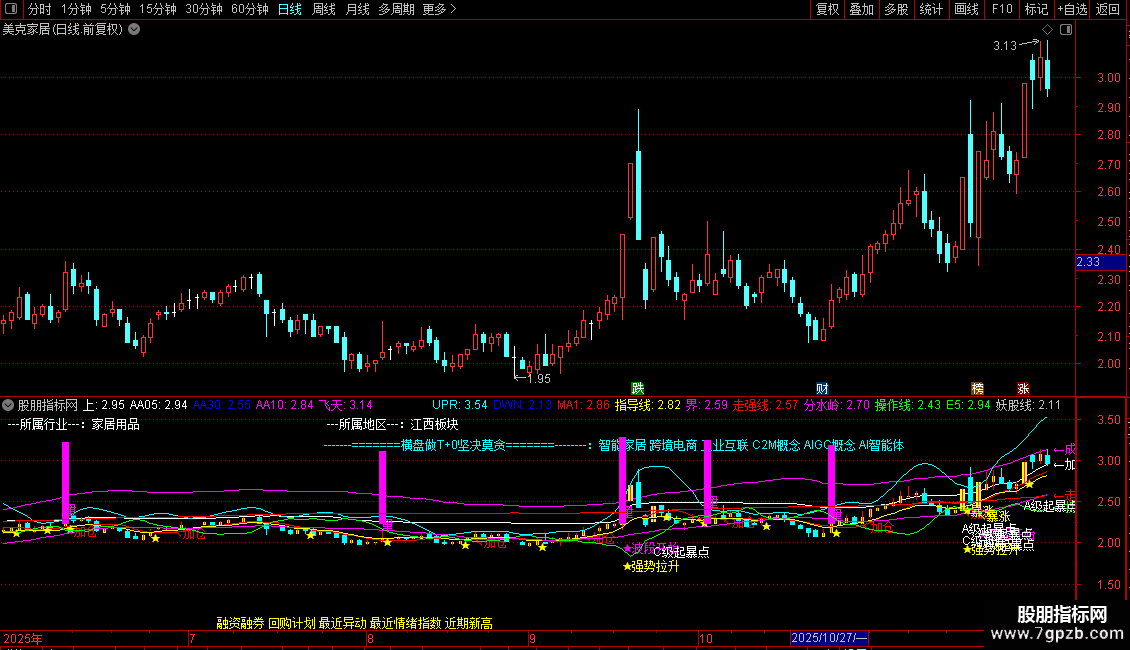Viewport: 1130px width, 650px height.
Task: Click the 近期新高 tag at bottom
Action: click(468, 623)
